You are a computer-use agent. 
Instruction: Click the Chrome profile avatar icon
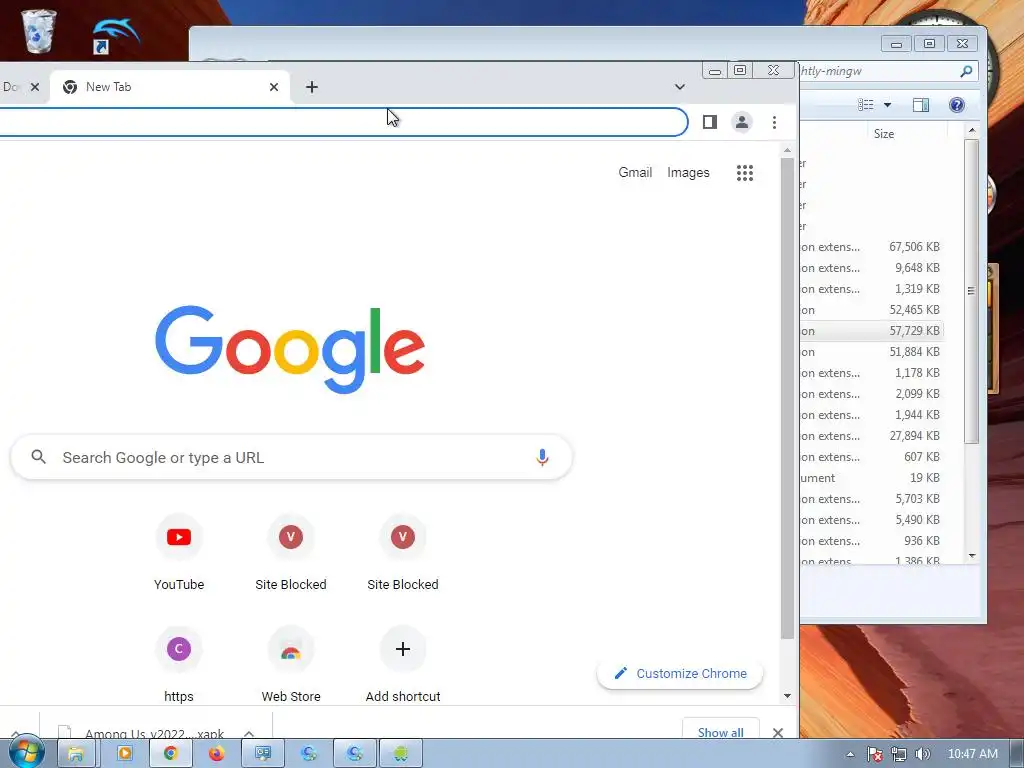741,122
